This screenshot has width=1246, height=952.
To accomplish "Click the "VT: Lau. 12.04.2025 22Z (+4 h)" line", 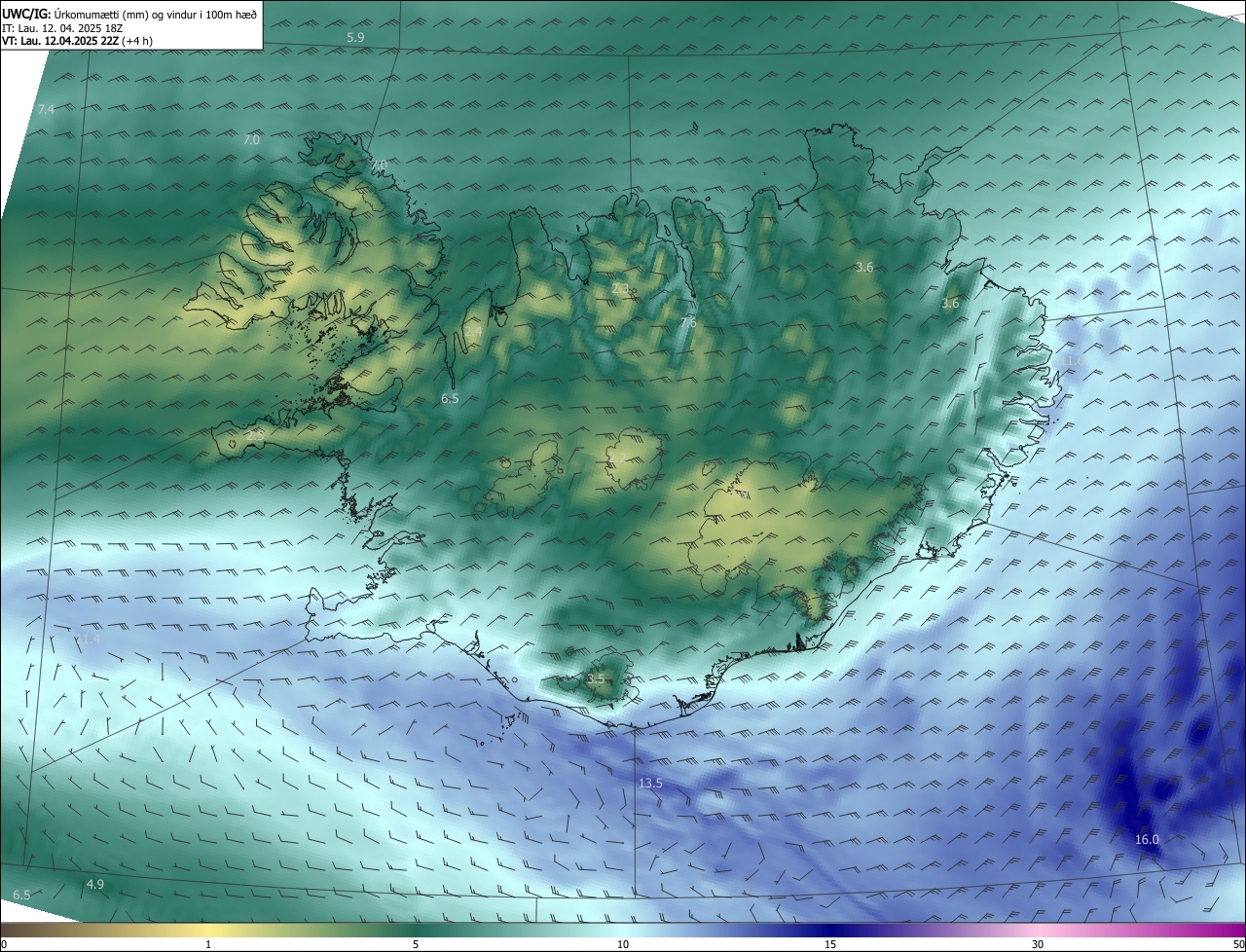I will click(77, 41).
